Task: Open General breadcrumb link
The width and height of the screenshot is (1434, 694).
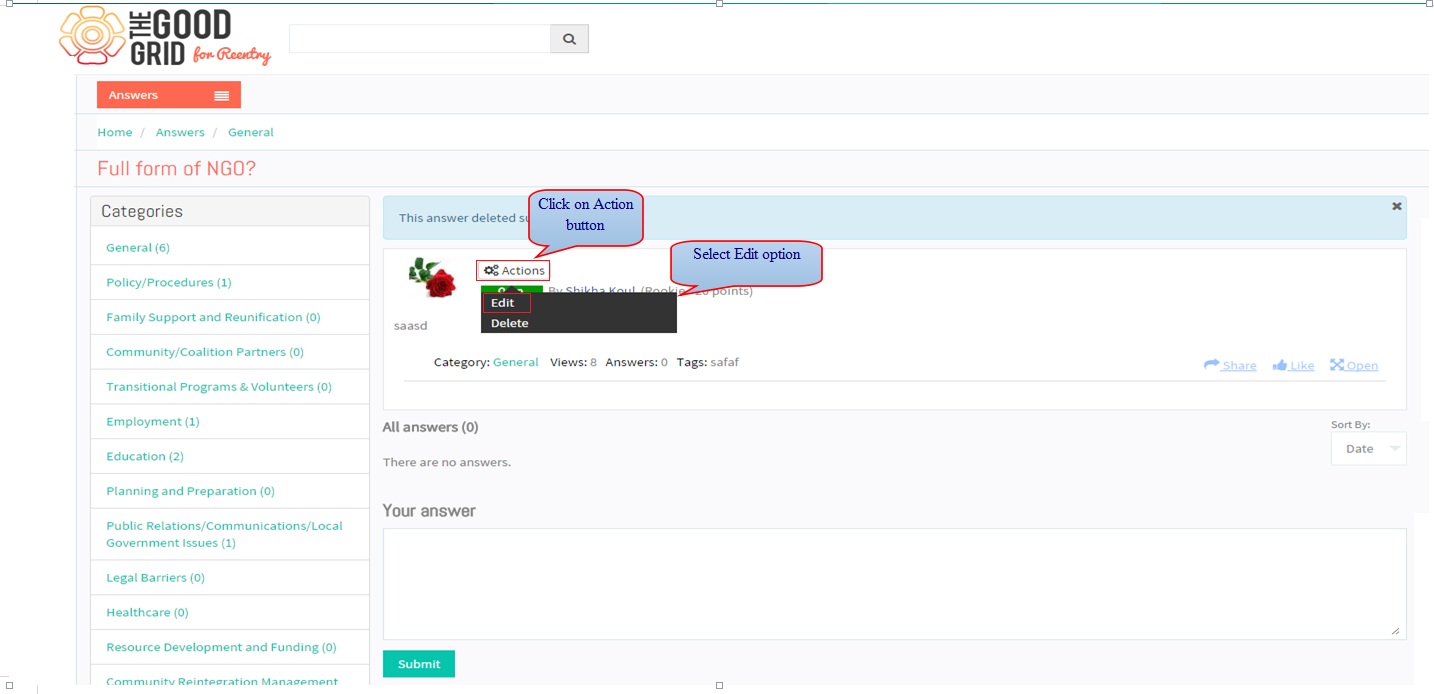Action: coord(251,132)
